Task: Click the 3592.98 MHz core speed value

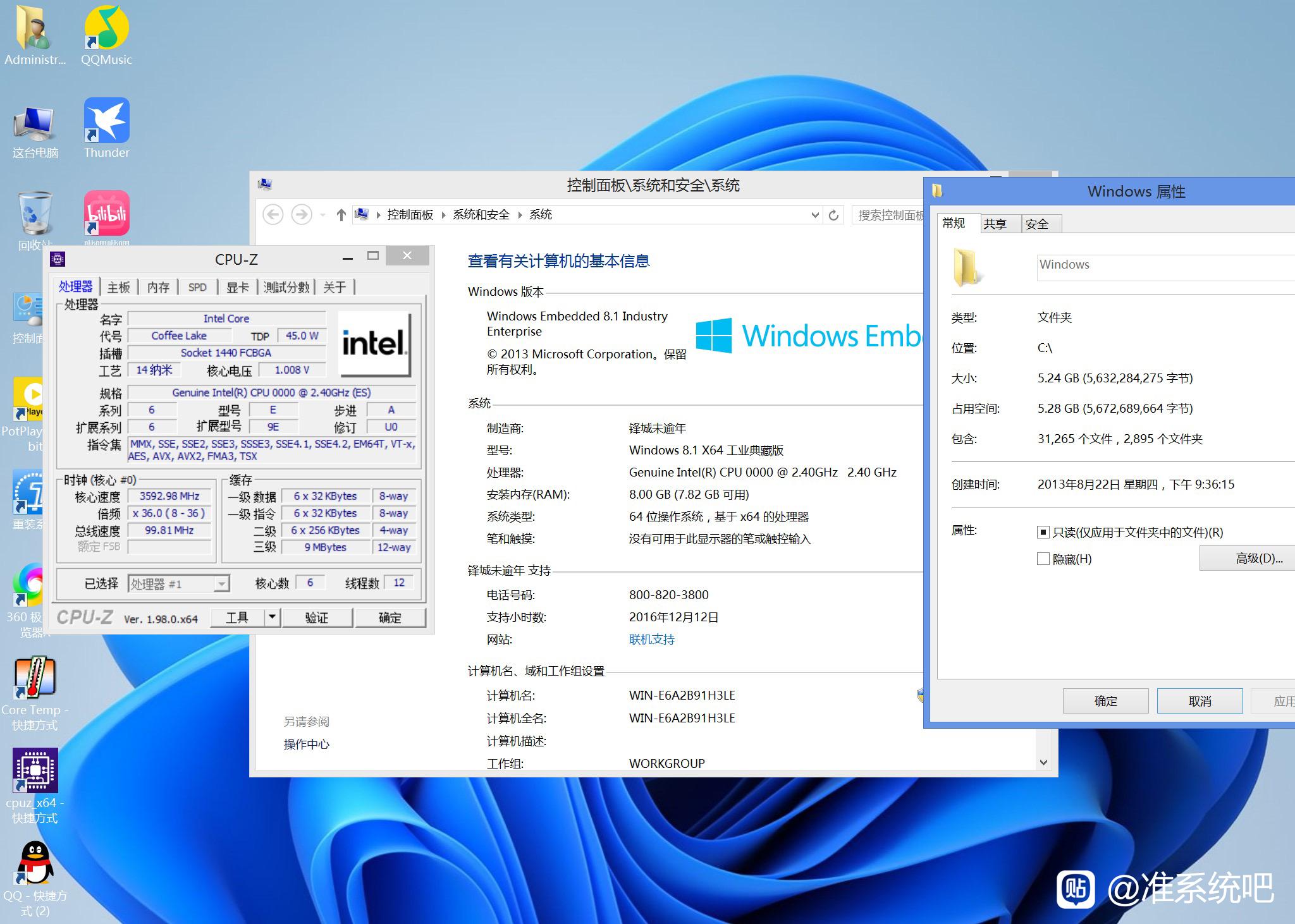Action: point(169,496)
